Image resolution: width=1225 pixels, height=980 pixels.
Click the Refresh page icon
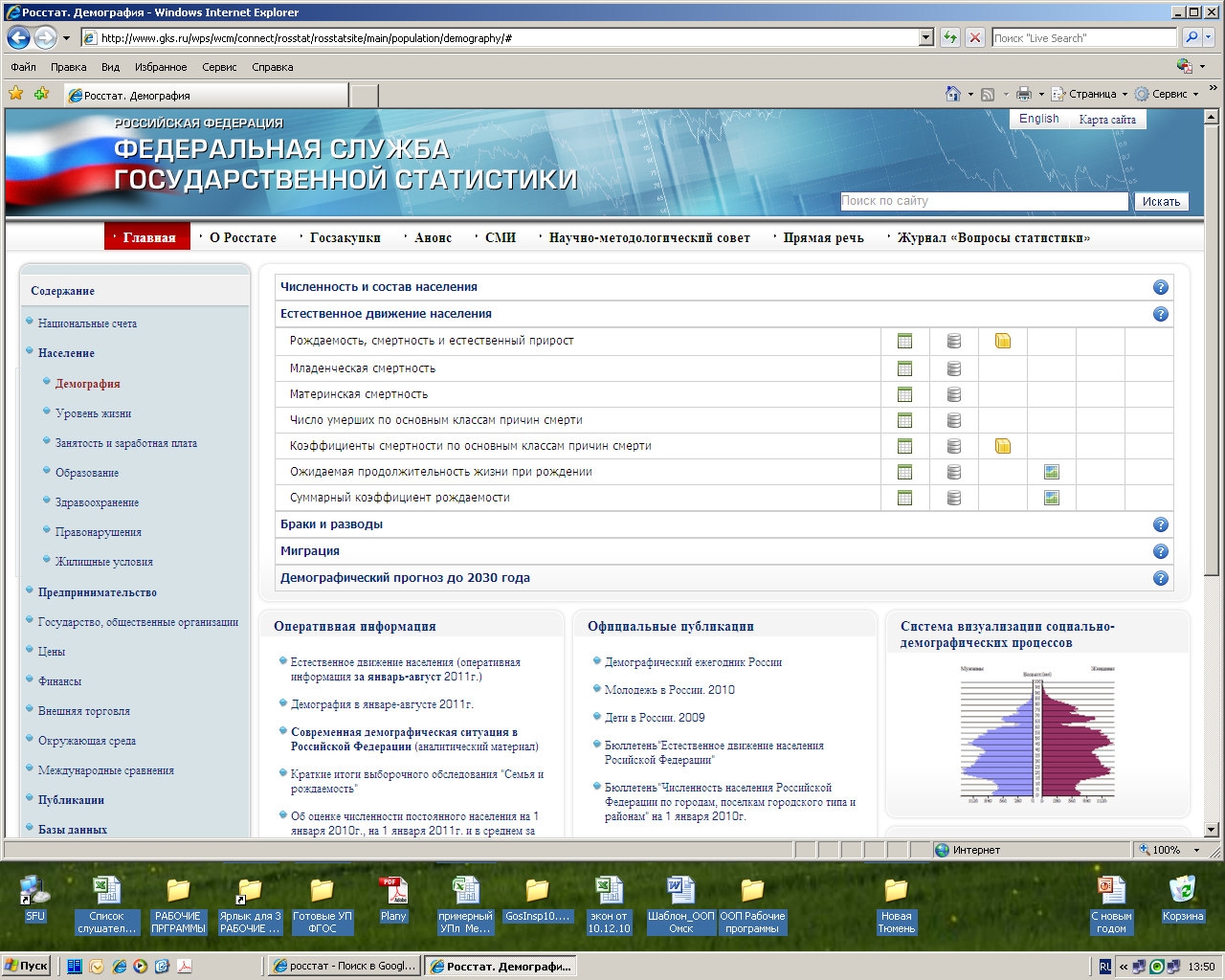tap(949, 37)
